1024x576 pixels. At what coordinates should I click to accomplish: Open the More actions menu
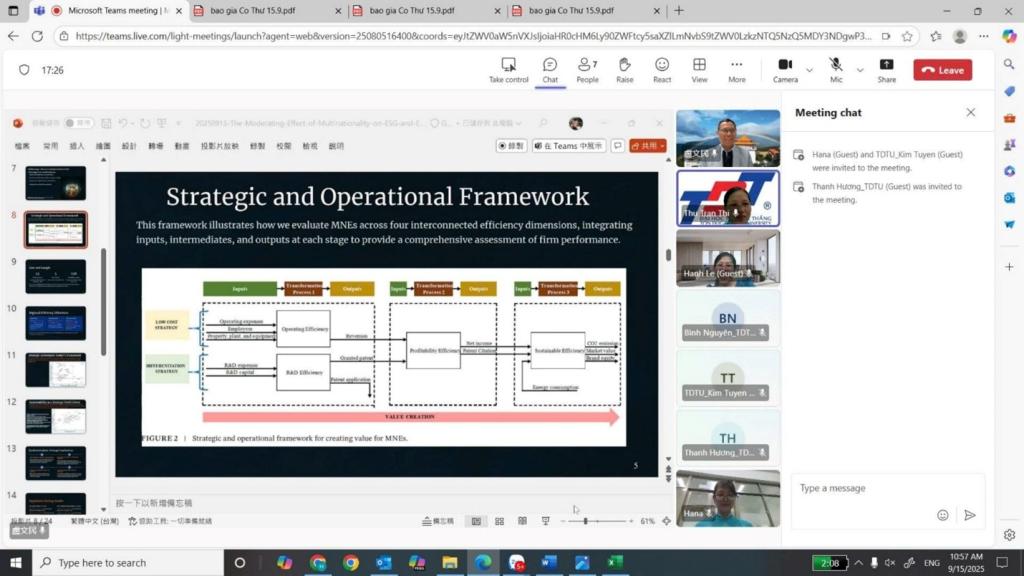coord(737,70)
